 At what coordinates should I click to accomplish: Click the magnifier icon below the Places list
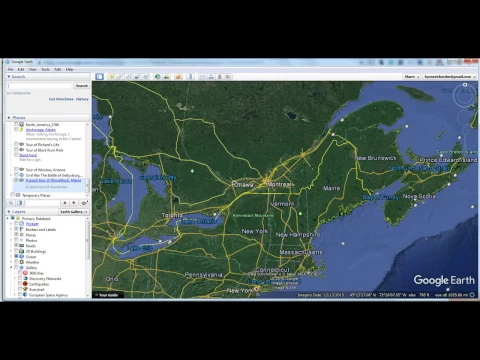[x=11, y=203]
